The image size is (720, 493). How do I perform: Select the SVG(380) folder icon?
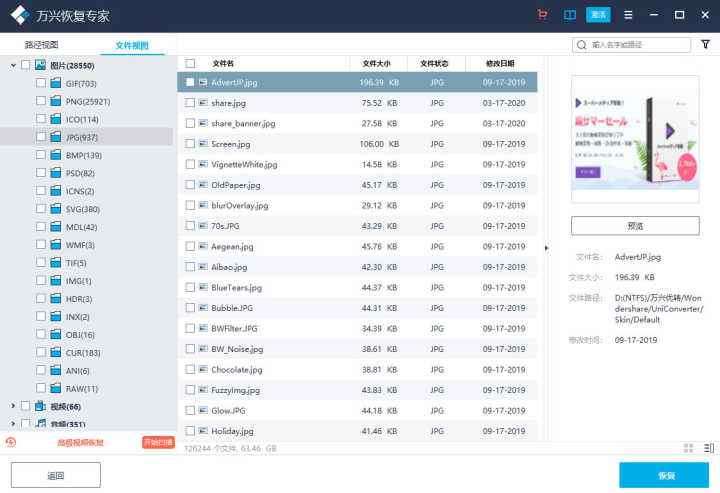click(56, 208)
